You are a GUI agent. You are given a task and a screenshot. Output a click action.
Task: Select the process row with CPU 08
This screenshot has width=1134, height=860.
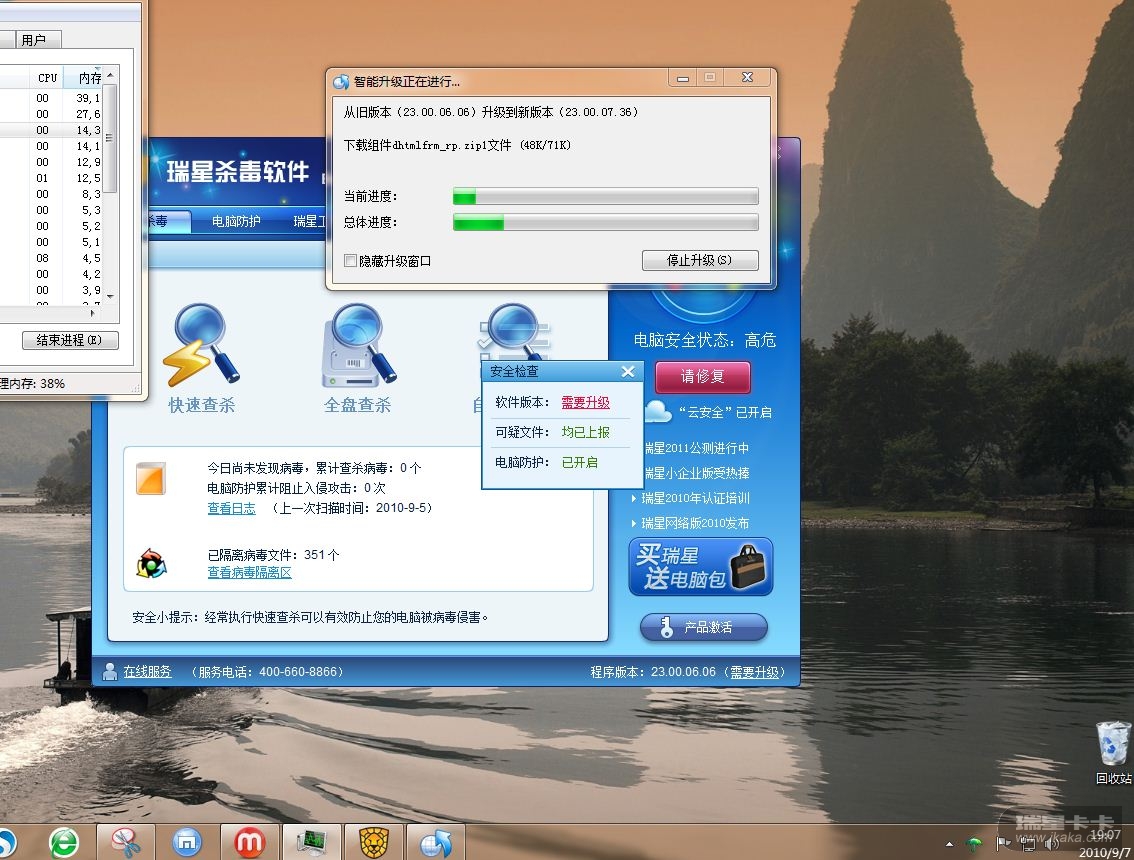52,258
